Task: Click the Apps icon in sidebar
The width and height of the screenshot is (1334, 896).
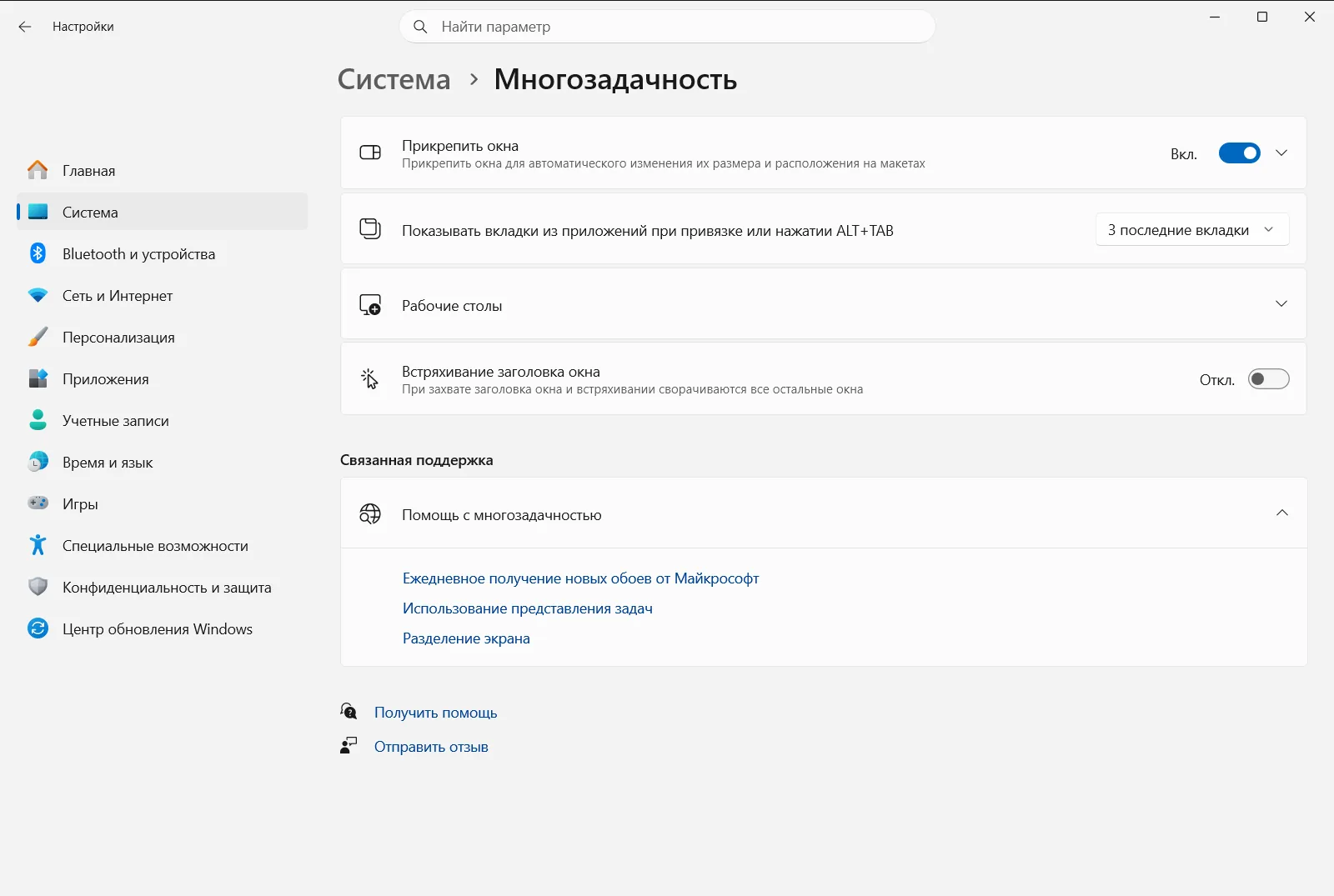Action: [x=38, y=378]
